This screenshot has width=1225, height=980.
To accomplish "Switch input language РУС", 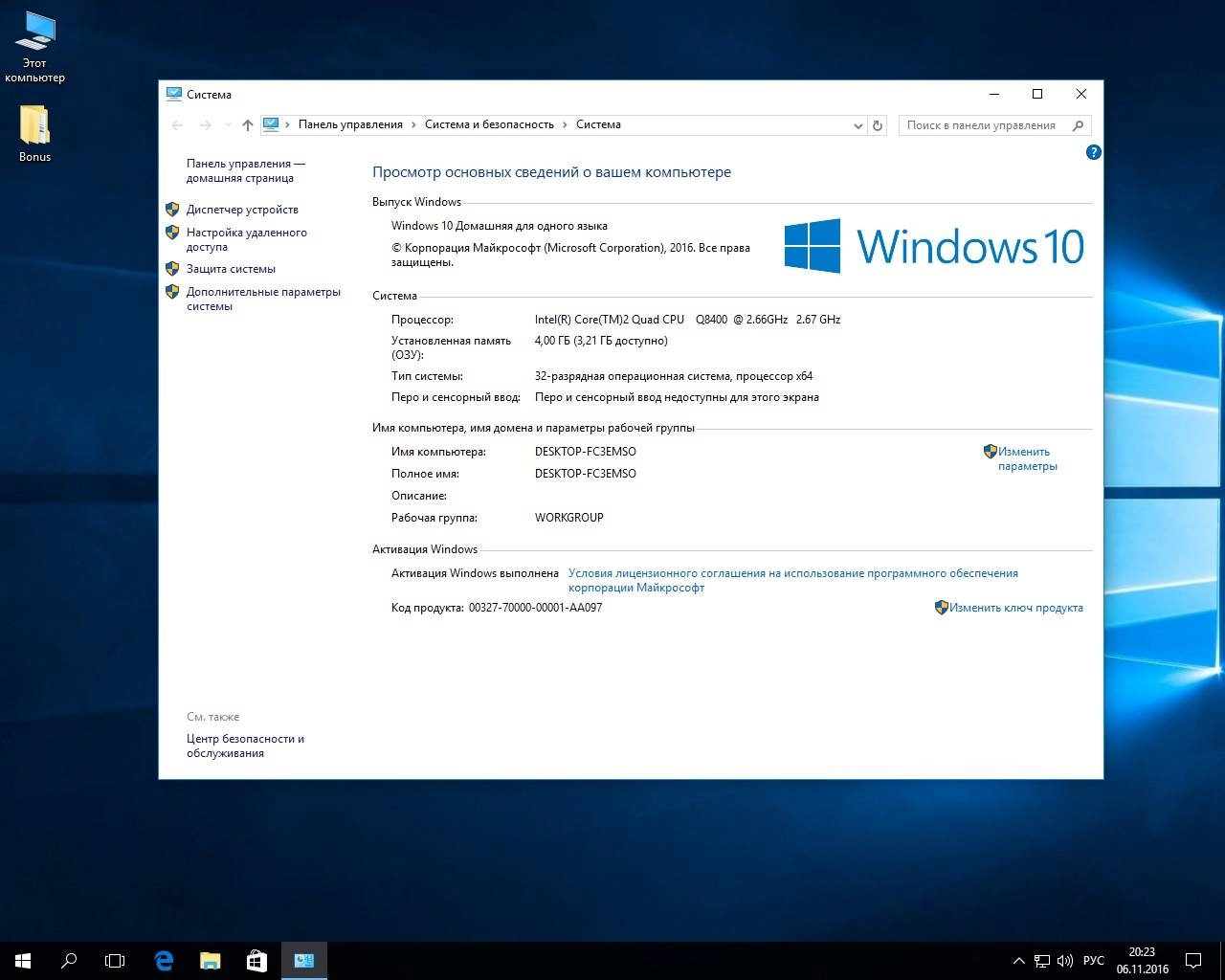I will (1094, 961).
